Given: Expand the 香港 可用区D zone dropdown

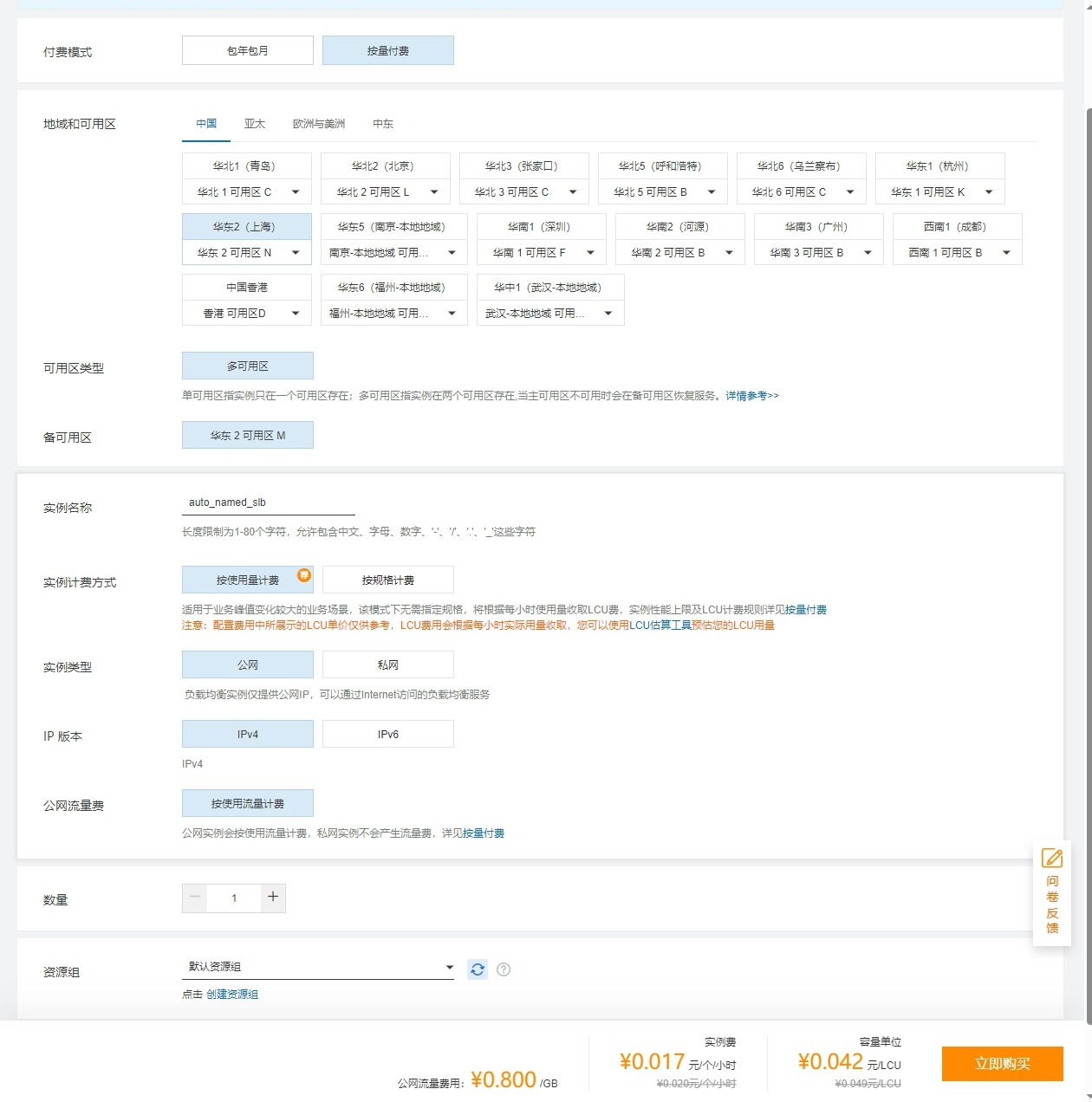Looking at the screenshot, I should 247,313.
